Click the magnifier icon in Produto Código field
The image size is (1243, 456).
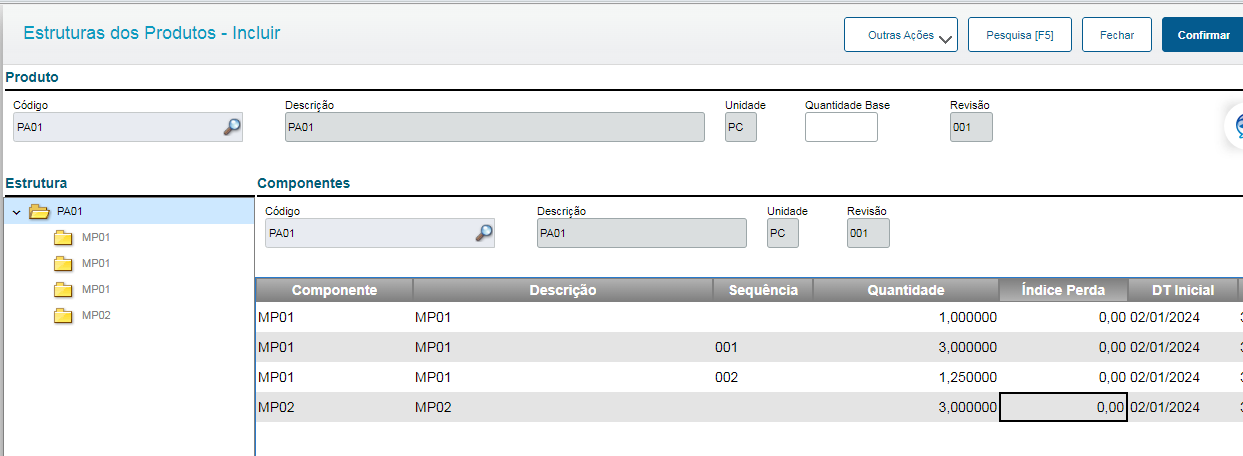point(232,127)
